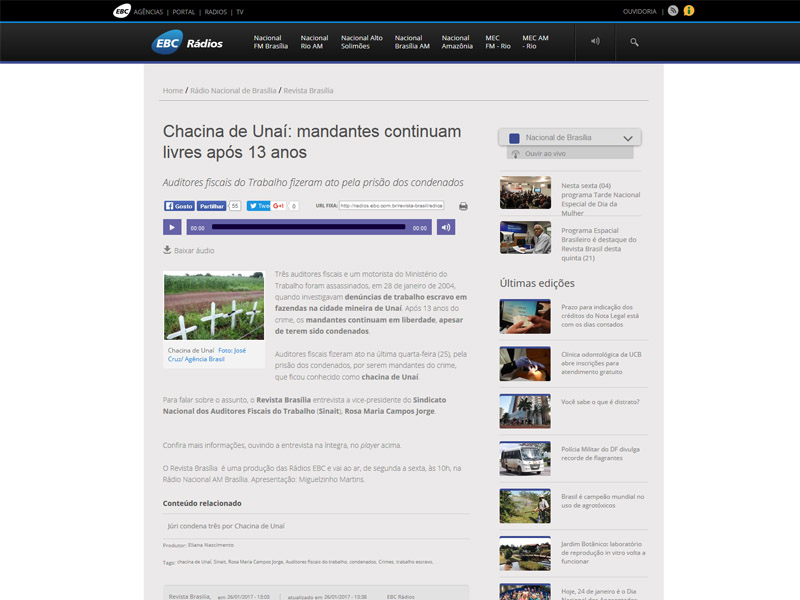Open MEC FM - Rio menu
Screen dimensions: 800x600
498,42
